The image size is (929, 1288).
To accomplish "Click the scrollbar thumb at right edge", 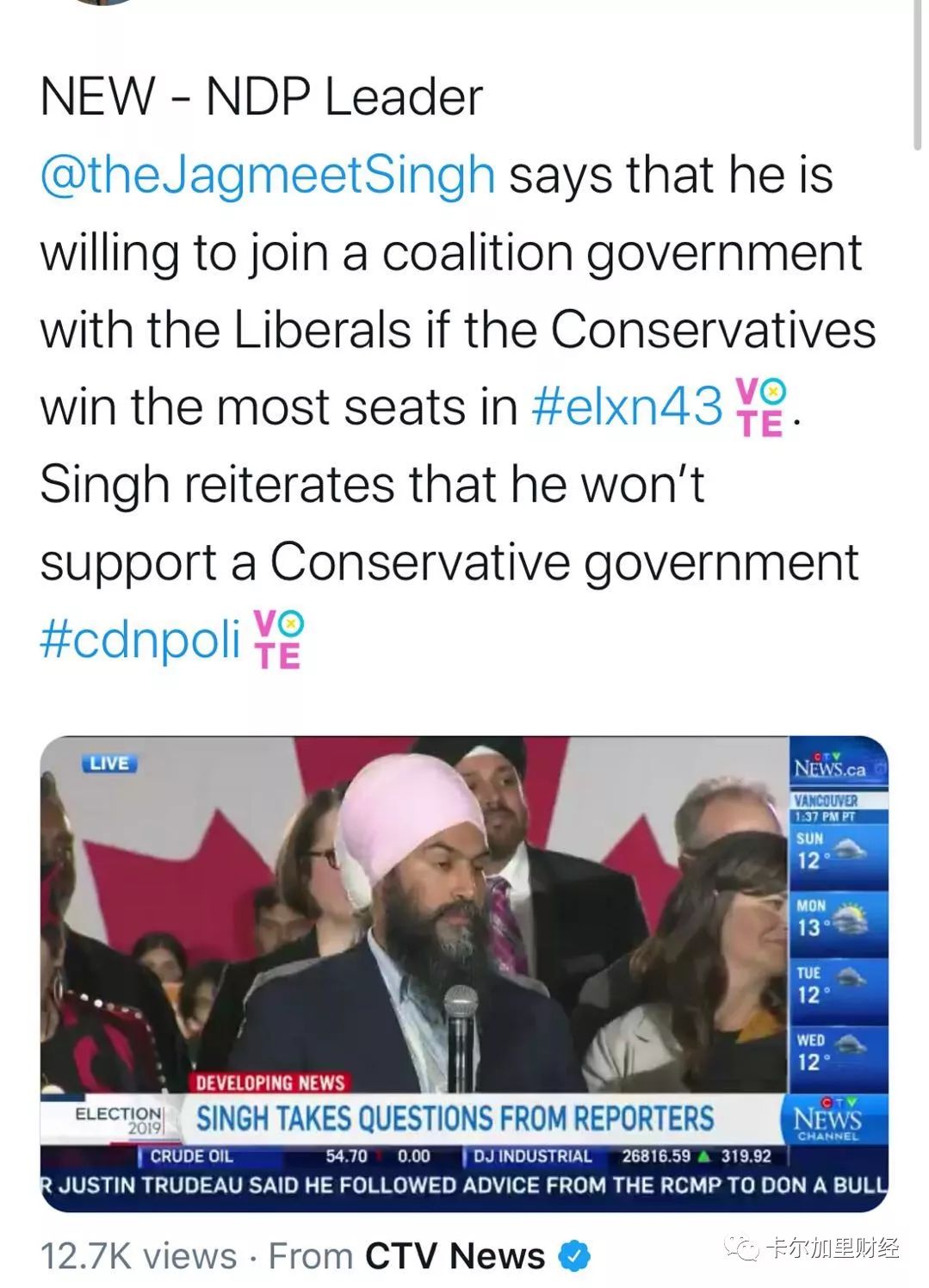I will 918,73.
